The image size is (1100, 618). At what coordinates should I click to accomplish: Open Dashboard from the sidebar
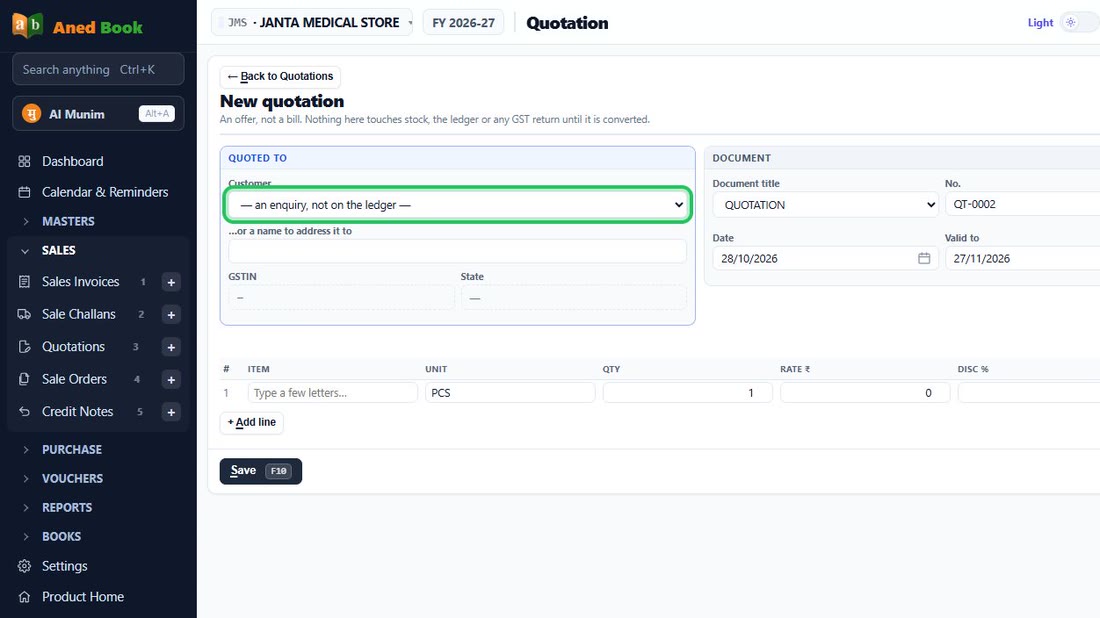[72, 161]
